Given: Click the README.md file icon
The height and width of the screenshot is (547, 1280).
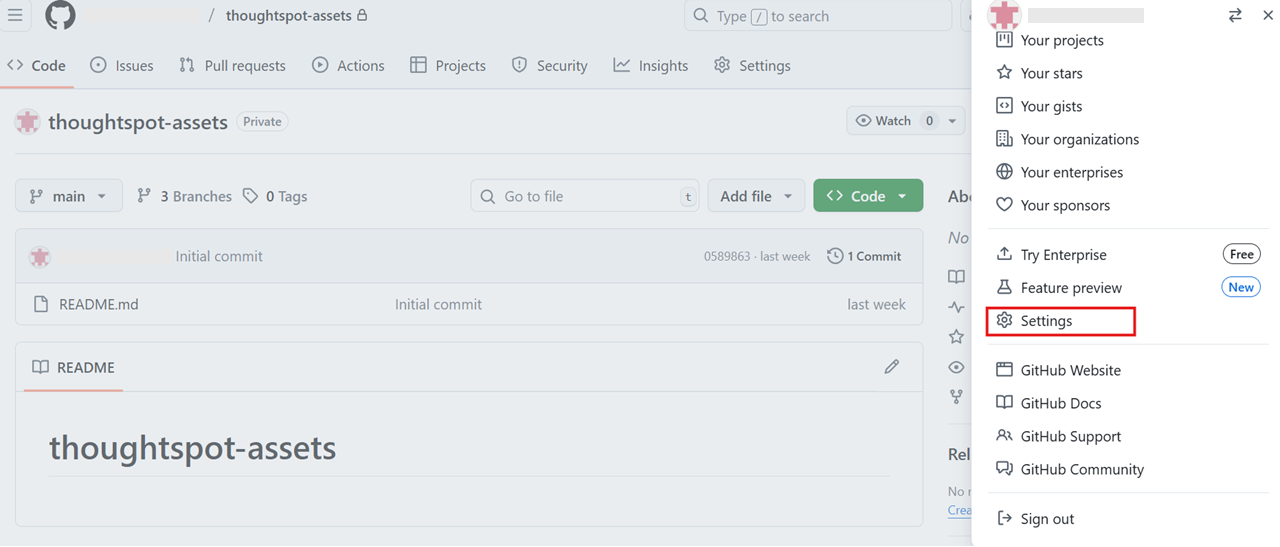Looking at the screenshot, I should coord(41,304).
